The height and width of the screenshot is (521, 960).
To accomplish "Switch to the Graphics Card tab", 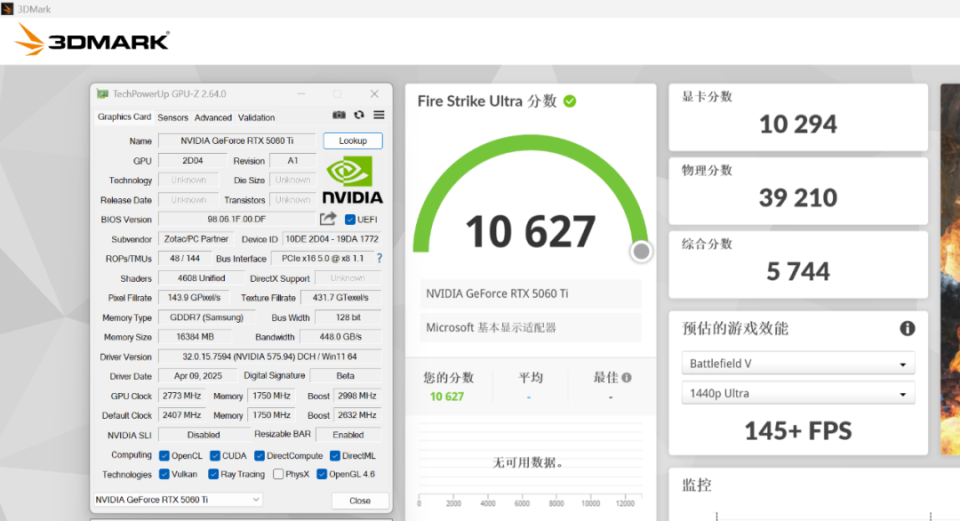I will (124, 116).
